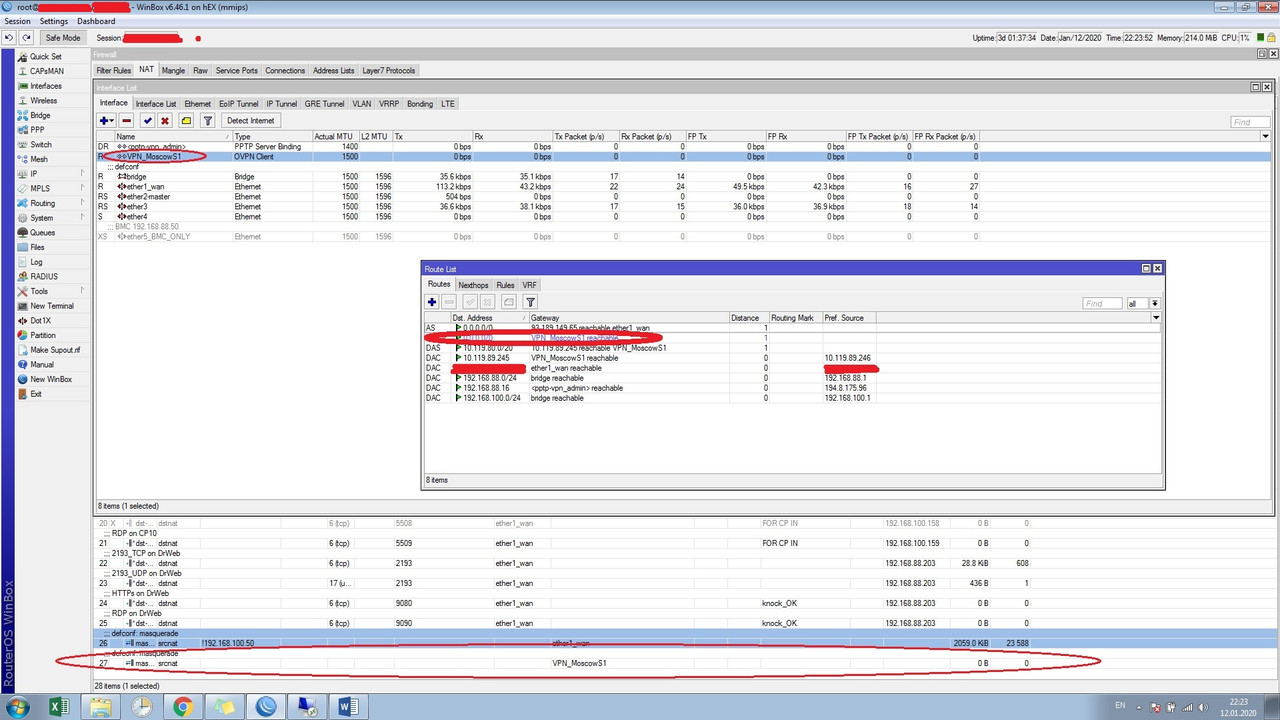This screenshot has height=720, width=1280.
Task: Switch to VRF tab in Route List
Action: pos(529,285)
